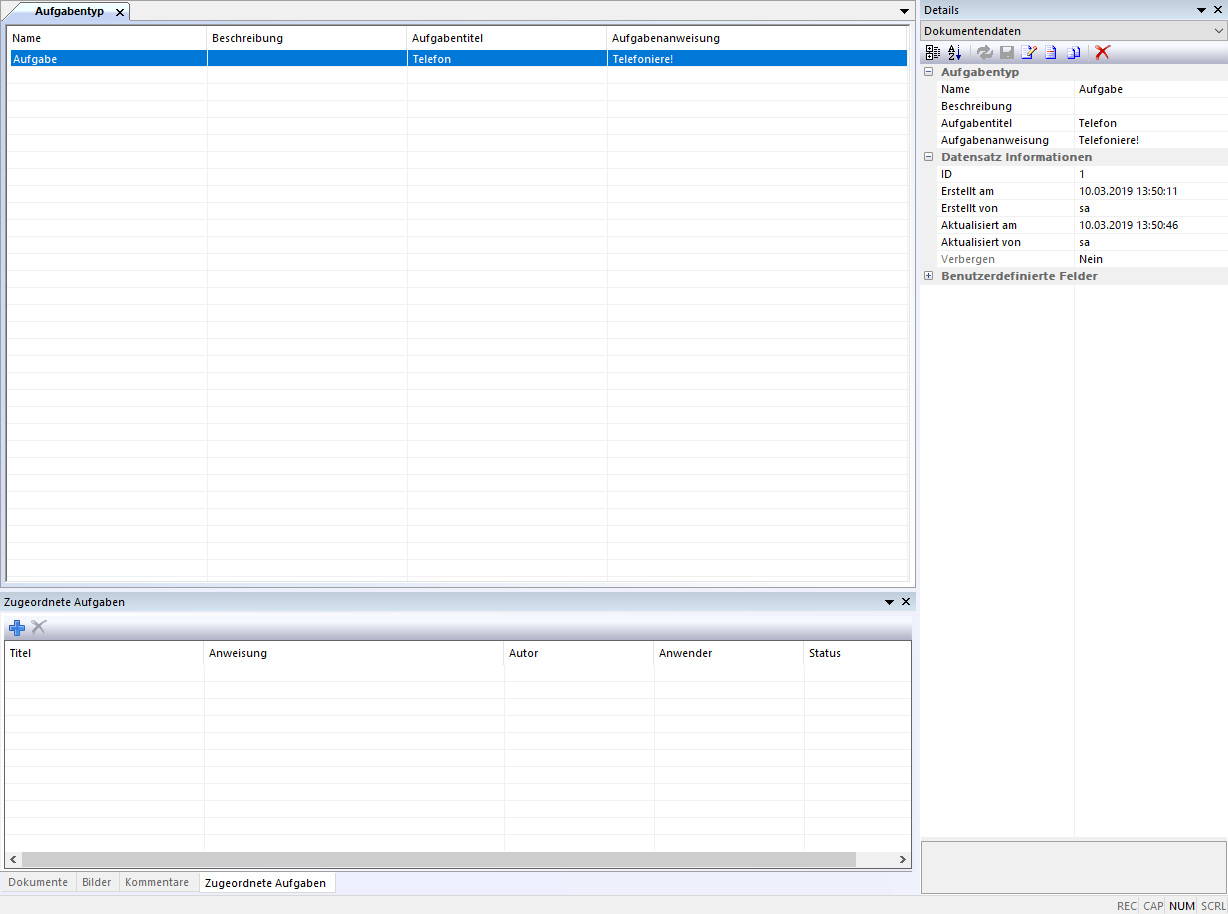The height and width of the screenshot is (914, 1228).
Task: Switch details to categorized view
Action: pos(932,52)
